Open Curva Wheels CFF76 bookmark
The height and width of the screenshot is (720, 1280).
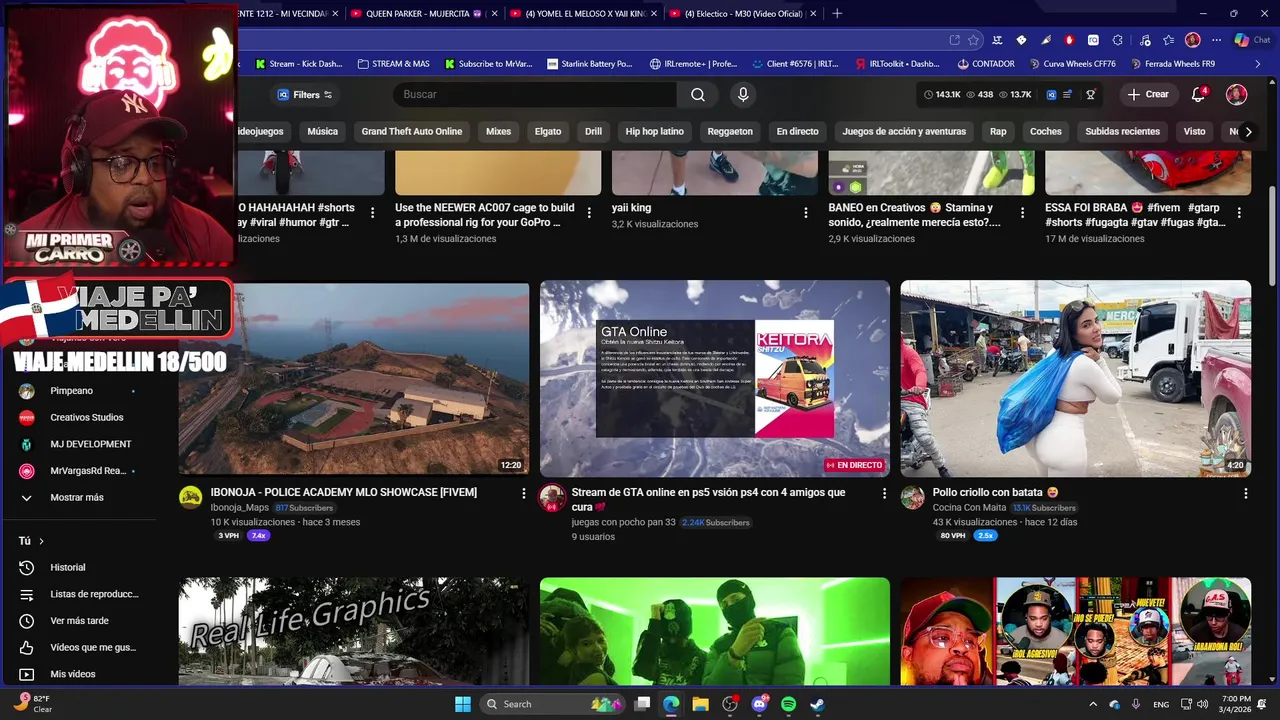(x=1071, y=64)
